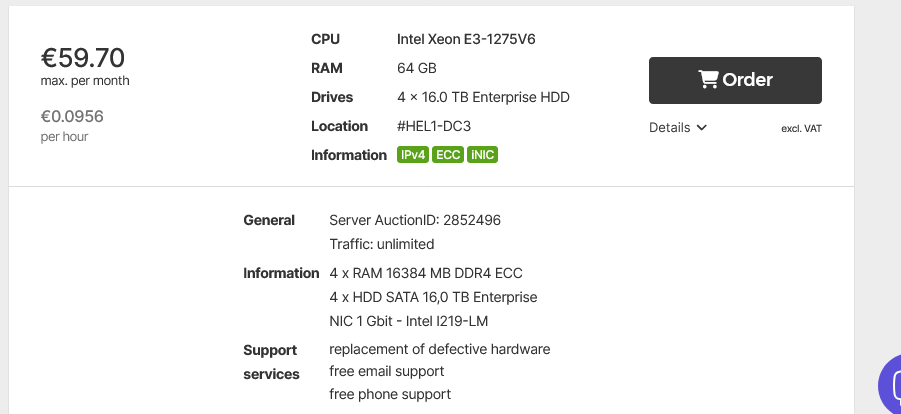Click the green iNIC badge
Screen dimensions: 901x414
[482, 155]
